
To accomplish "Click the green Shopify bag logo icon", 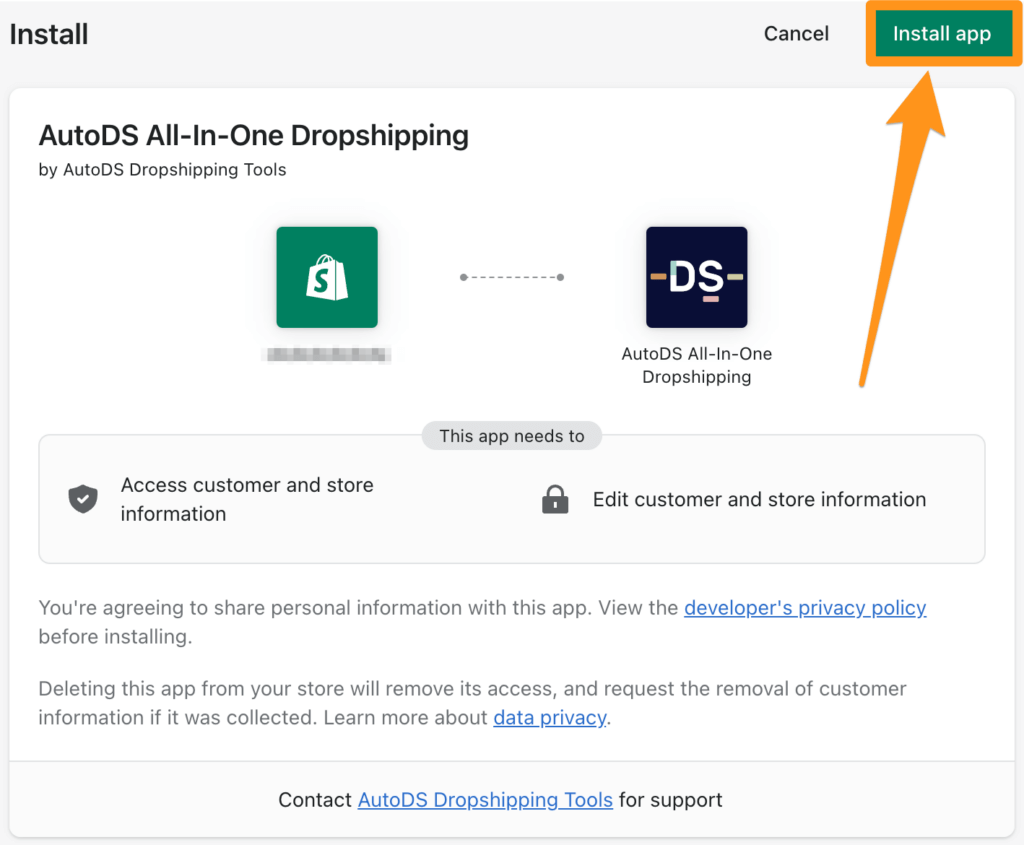I will pos(327,277).
